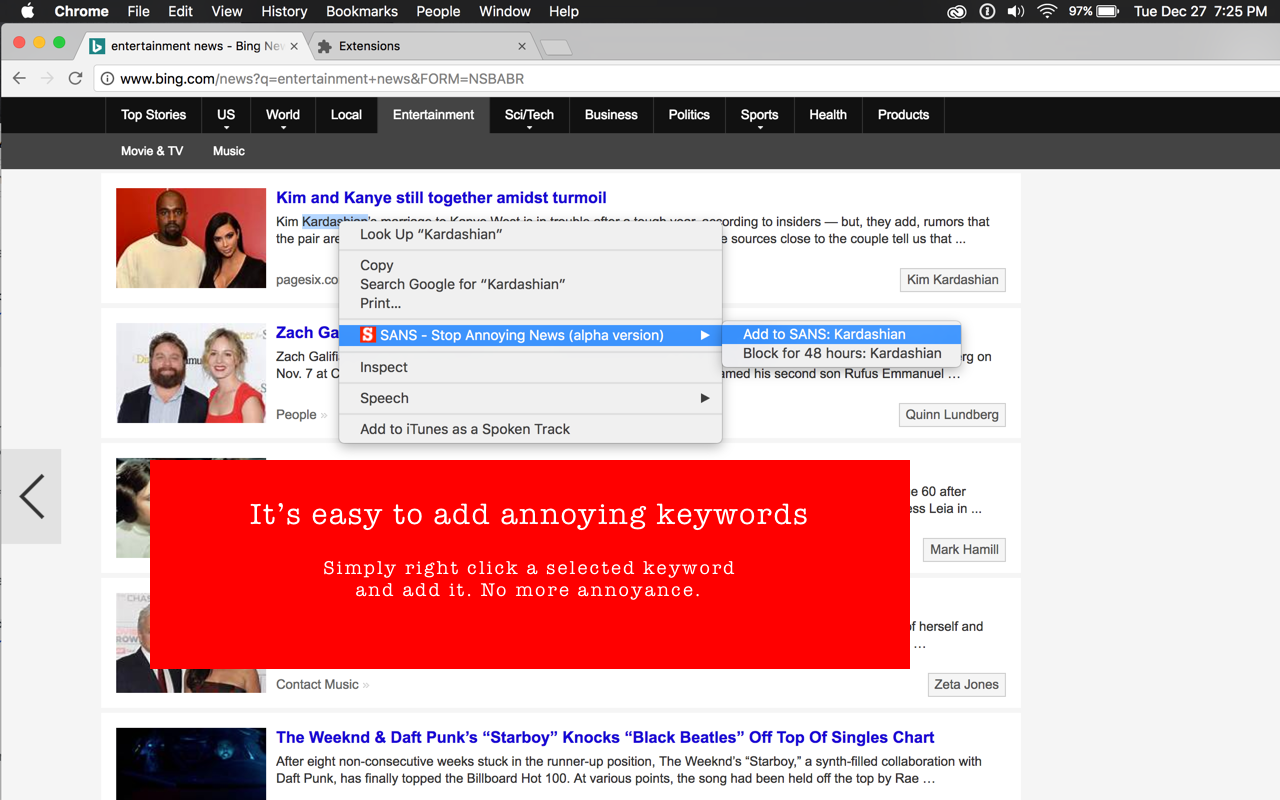
Task: Click the Kim Kardashian topic tag
Action: tap(952, 280)
